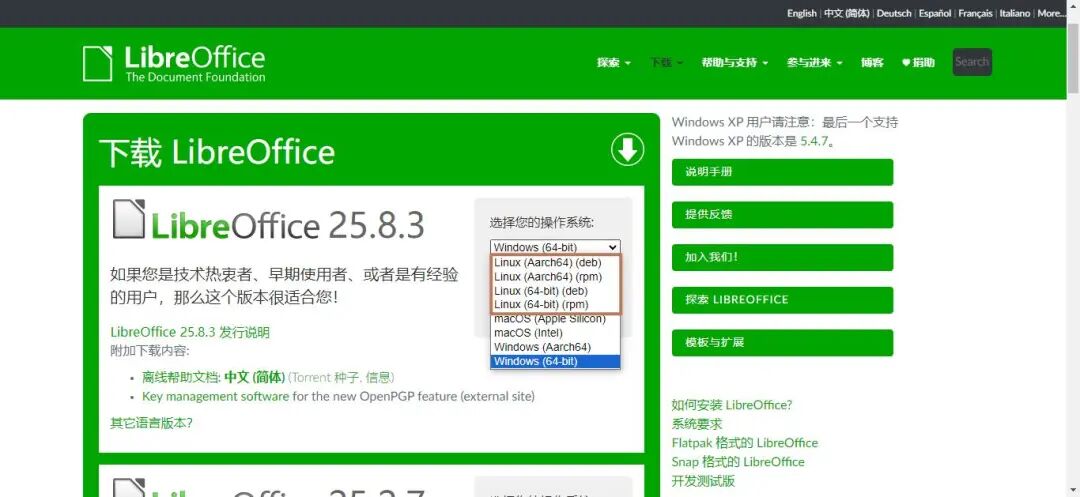
Task: Choose Linux (64-bit) (rpm) option
Action: click(555, 304)
